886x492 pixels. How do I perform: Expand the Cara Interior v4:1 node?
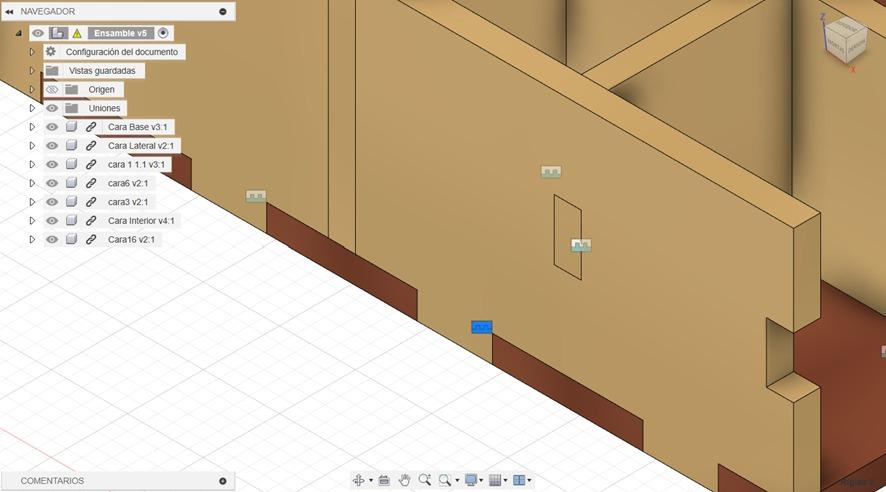click(32, 221)
